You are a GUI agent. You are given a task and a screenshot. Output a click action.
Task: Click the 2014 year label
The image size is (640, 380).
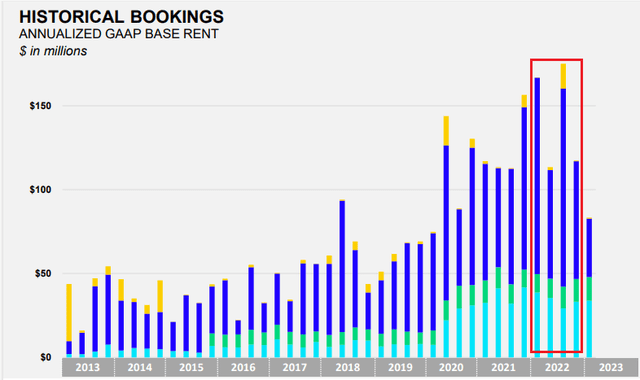140,367
